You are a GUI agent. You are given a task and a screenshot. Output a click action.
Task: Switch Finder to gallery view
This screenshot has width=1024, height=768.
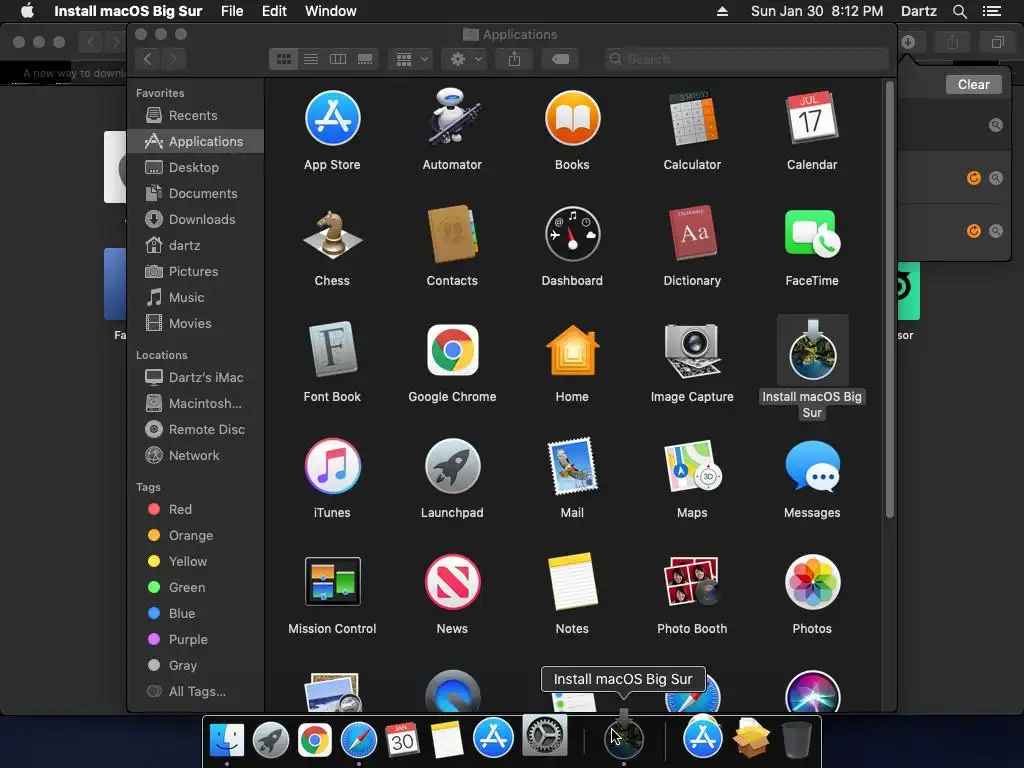point(365,59)
